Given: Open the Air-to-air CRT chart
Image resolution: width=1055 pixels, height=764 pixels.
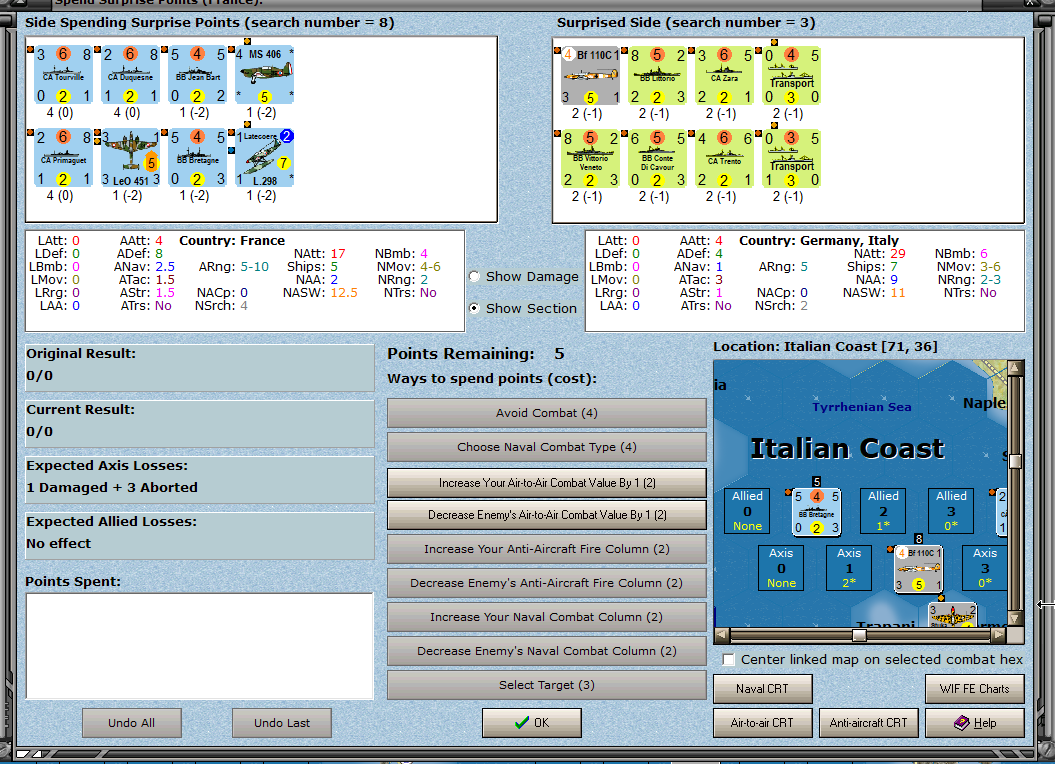Looking at the screenshot, I should coord(762,723).
